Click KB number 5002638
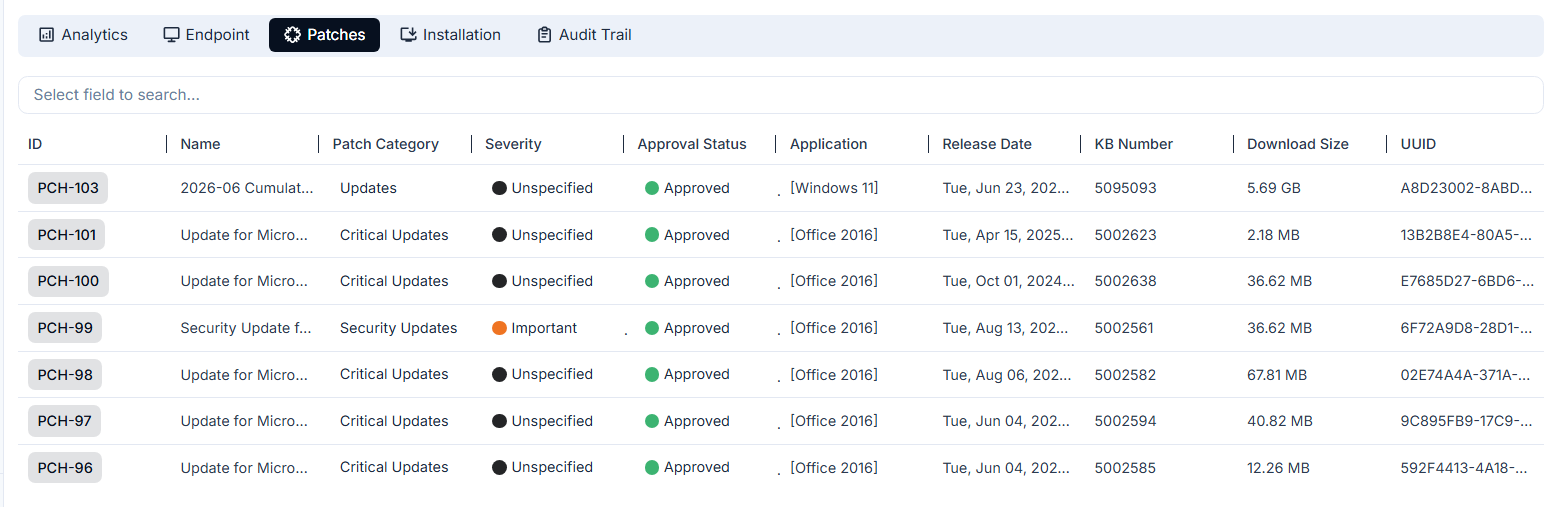This screenshot has width=1547, height=507. pyautogui.click(x=1126, y=281)
